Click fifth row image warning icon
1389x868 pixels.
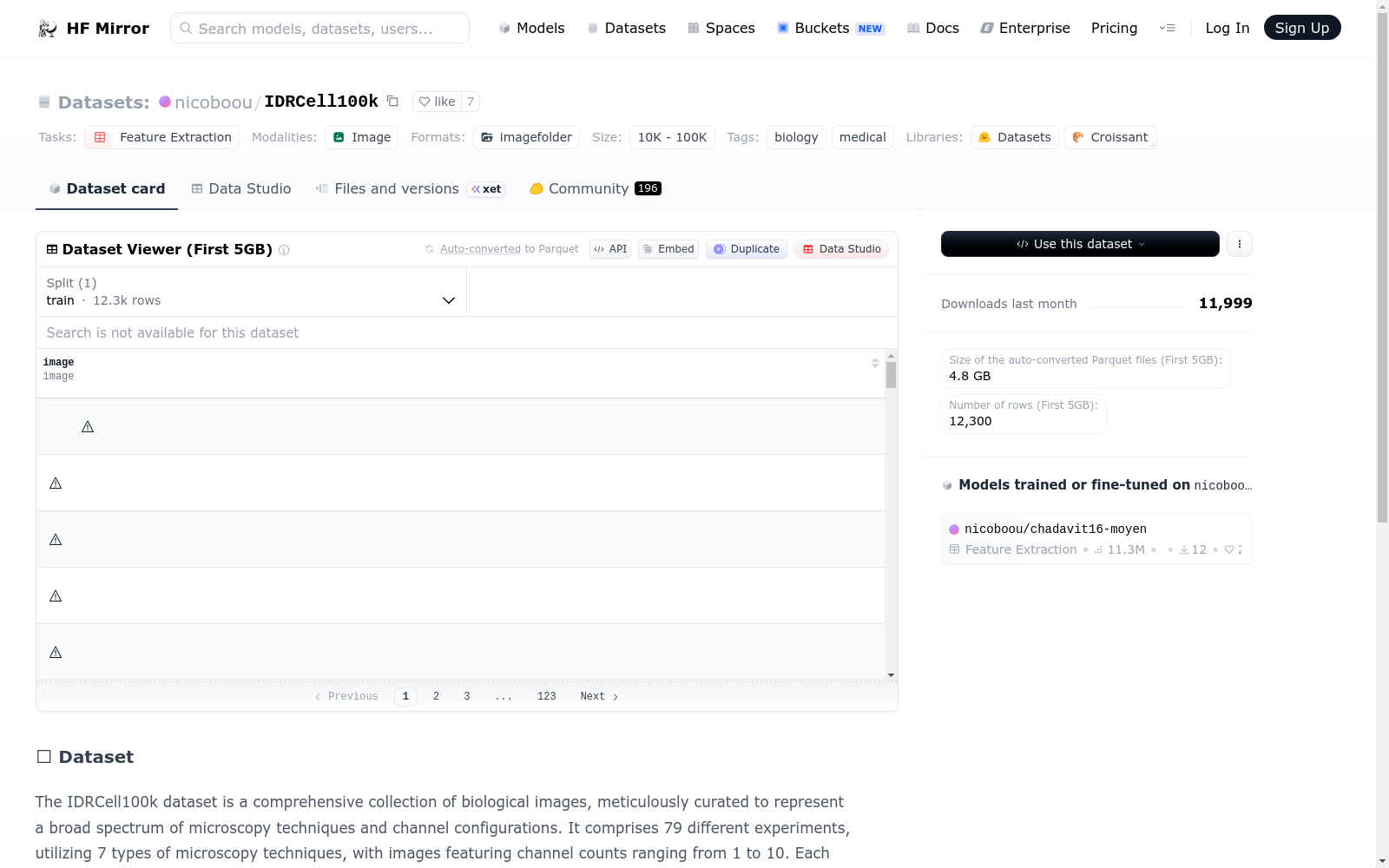56,652
